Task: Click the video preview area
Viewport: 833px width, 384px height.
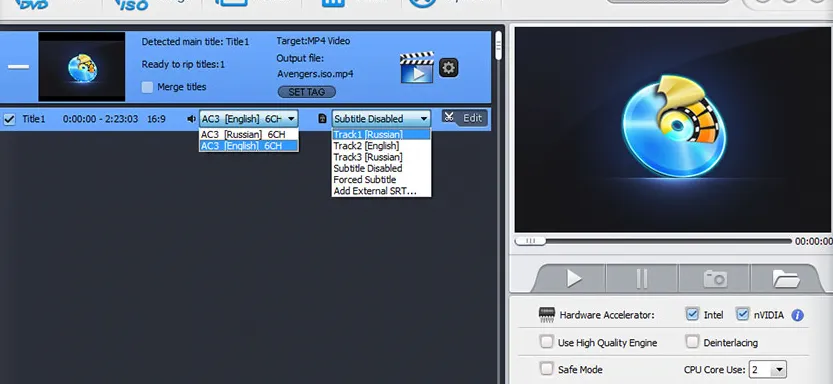Action: (x=673, y=130)
